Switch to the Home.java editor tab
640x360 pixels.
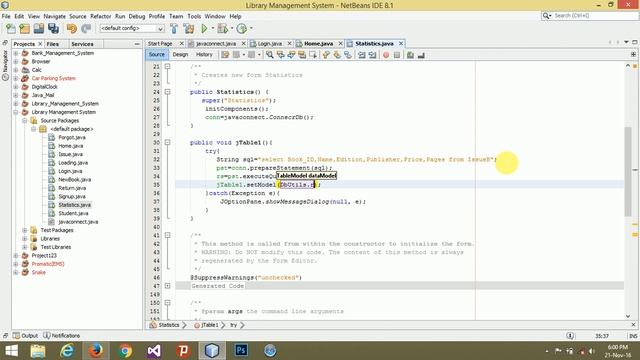tap(318, 43)
